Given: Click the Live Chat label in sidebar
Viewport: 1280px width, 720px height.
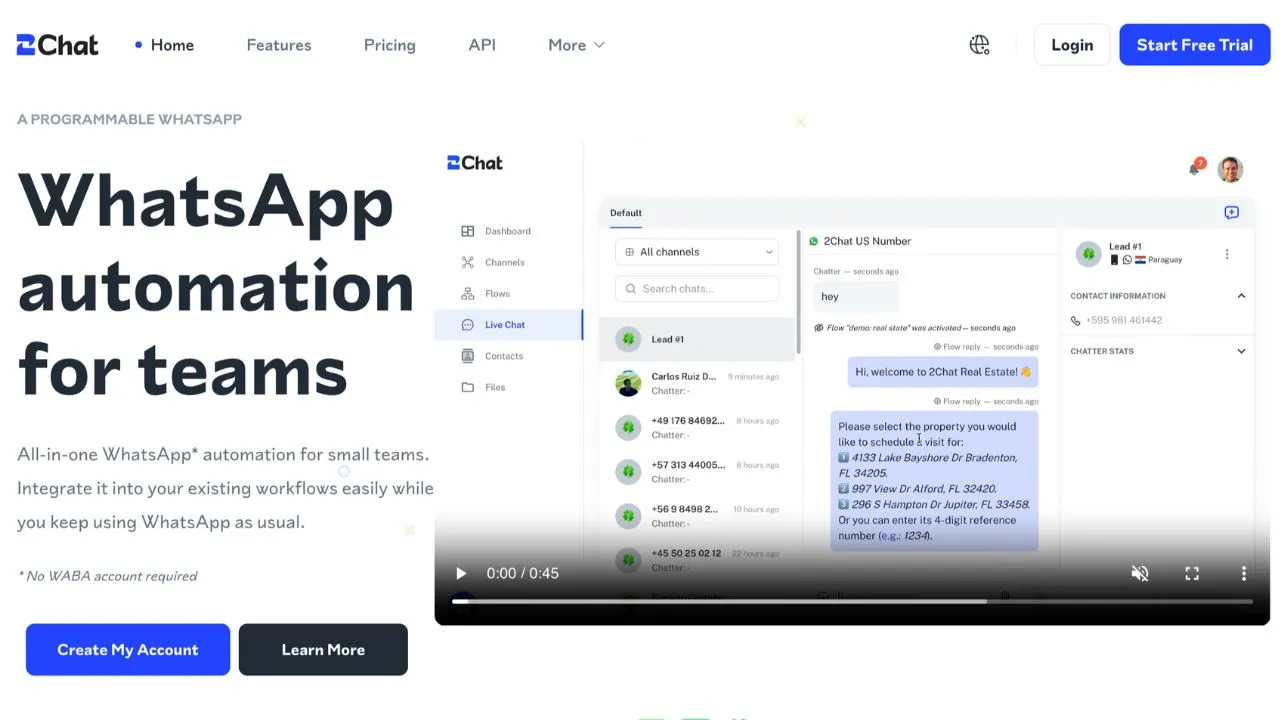Looking at the screenshot, I should click(505, 324).
